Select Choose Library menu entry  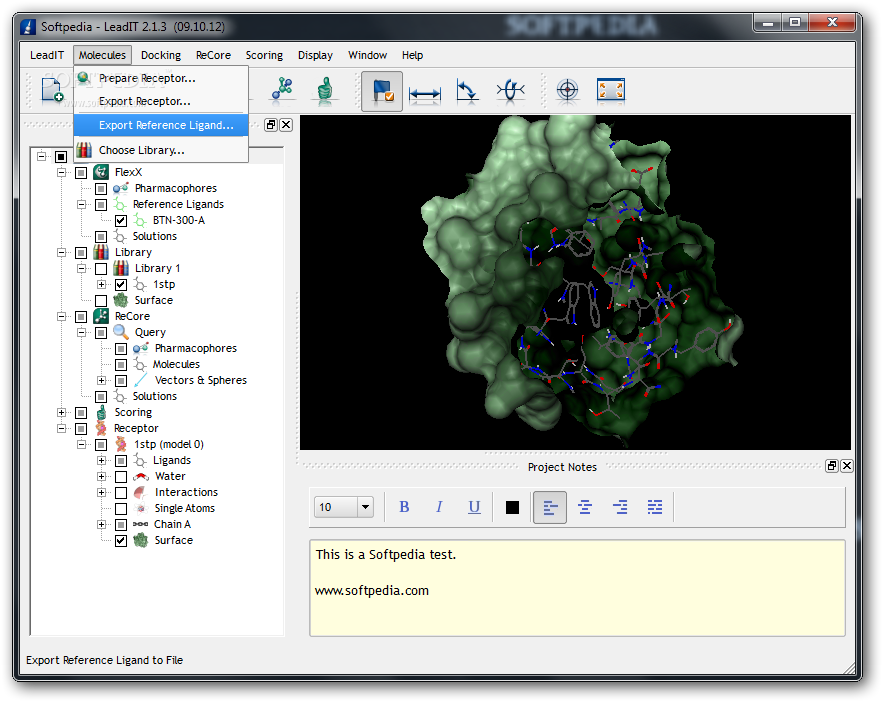161,150
